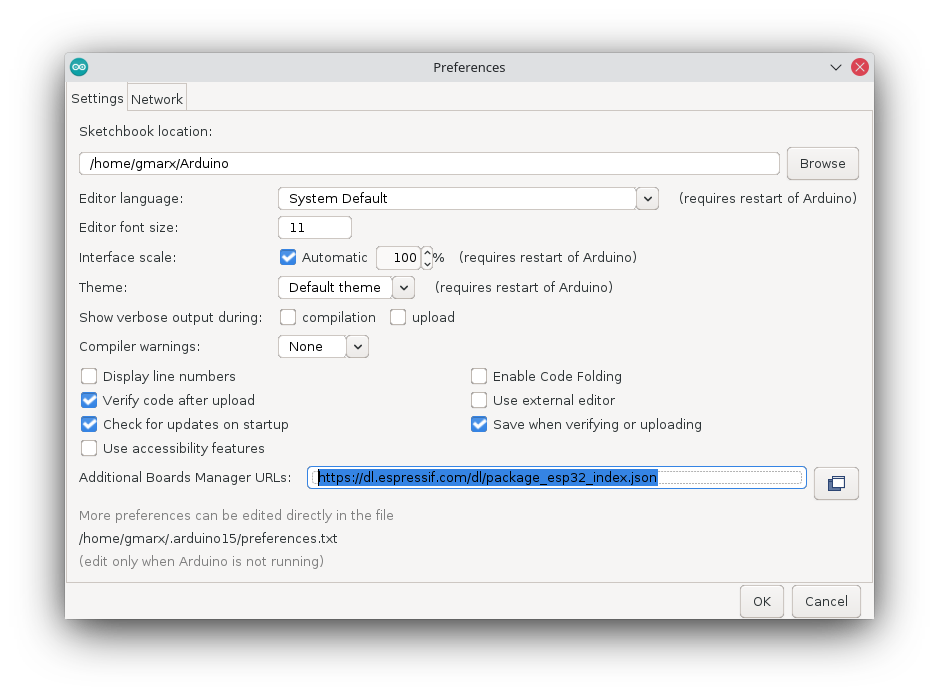Confirm preferences with OK button
The image size is (939, 696).
(x=762, y=601)
